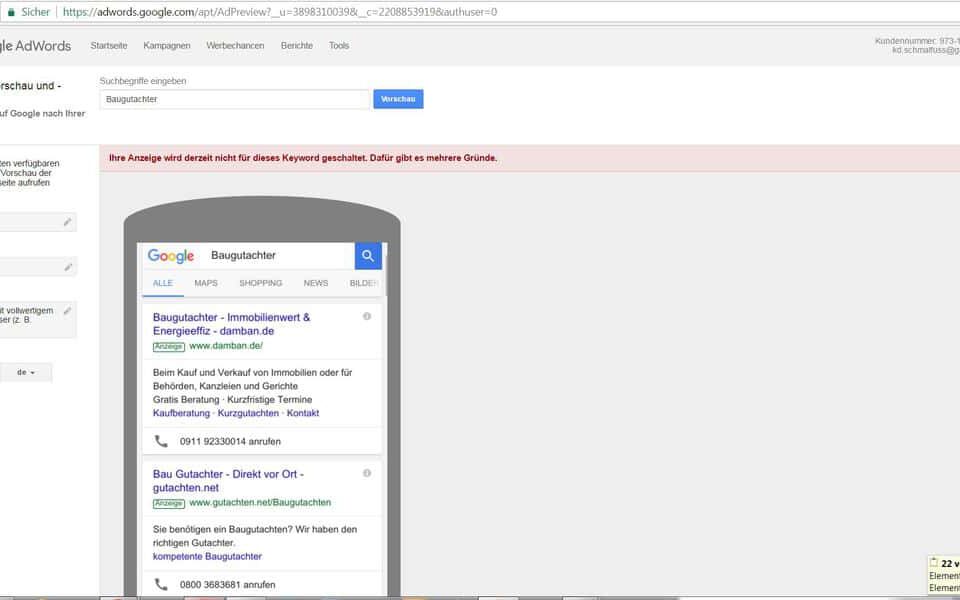Click phone icon next to 0800 3683681
The height and width of the screenshot is (600, 960).
161,585
